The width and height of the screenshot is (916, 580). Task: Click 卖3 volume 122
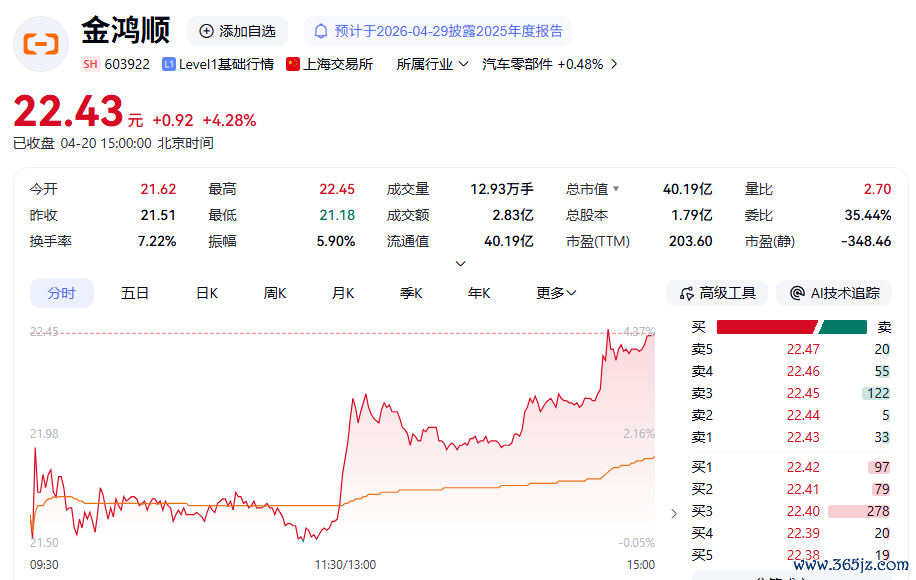pos(878,393)
